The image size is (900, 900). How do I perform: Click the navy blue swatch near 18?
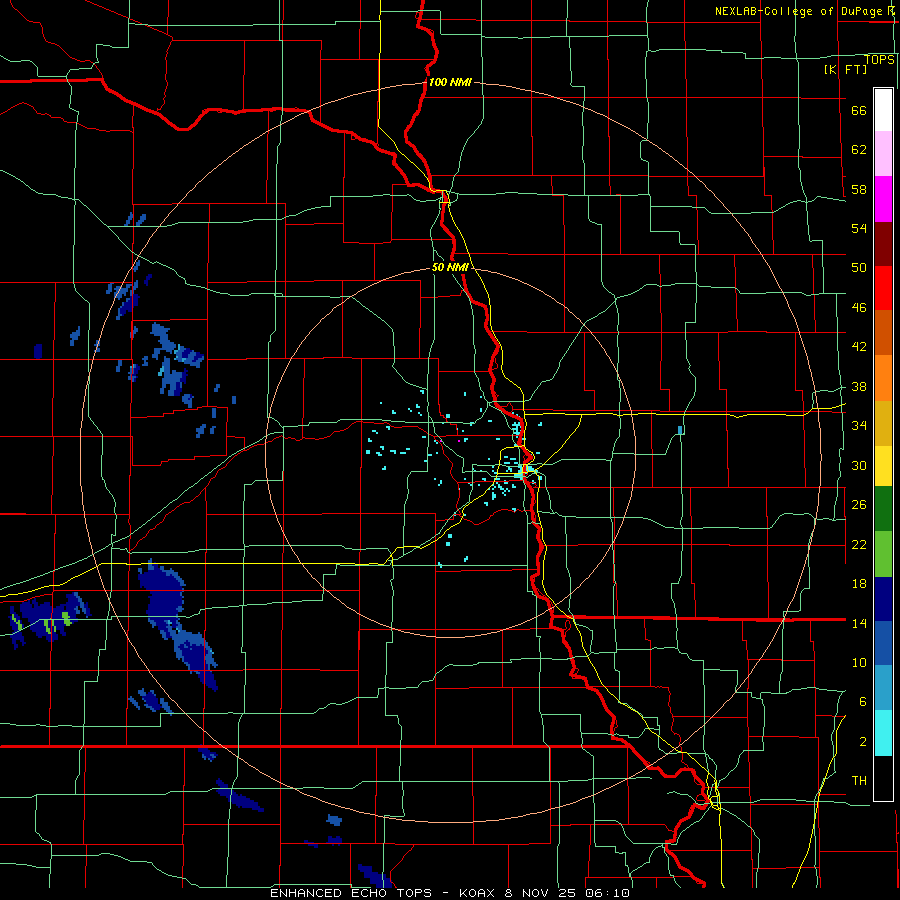883,599
